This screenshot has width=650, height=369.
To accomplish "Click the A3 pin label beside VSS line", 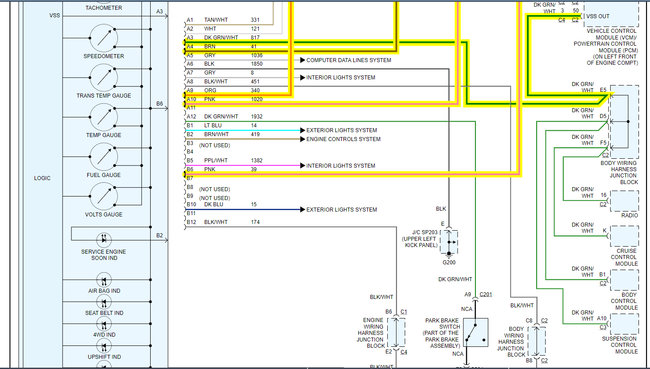I will click(160, 12).
